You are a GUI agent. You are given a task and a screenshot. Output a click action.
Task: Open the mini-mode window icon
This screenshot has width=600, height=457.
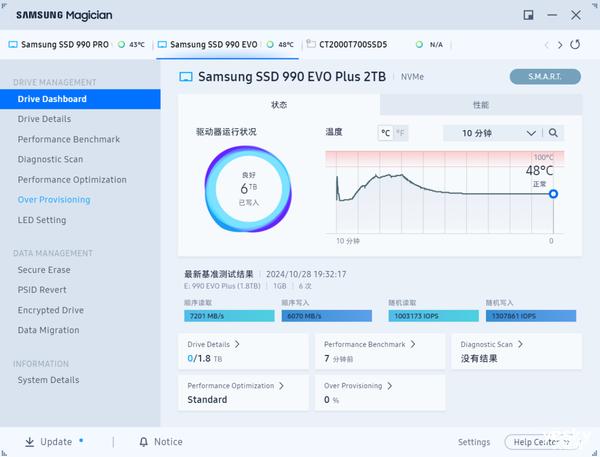click(x=528, y=15)
